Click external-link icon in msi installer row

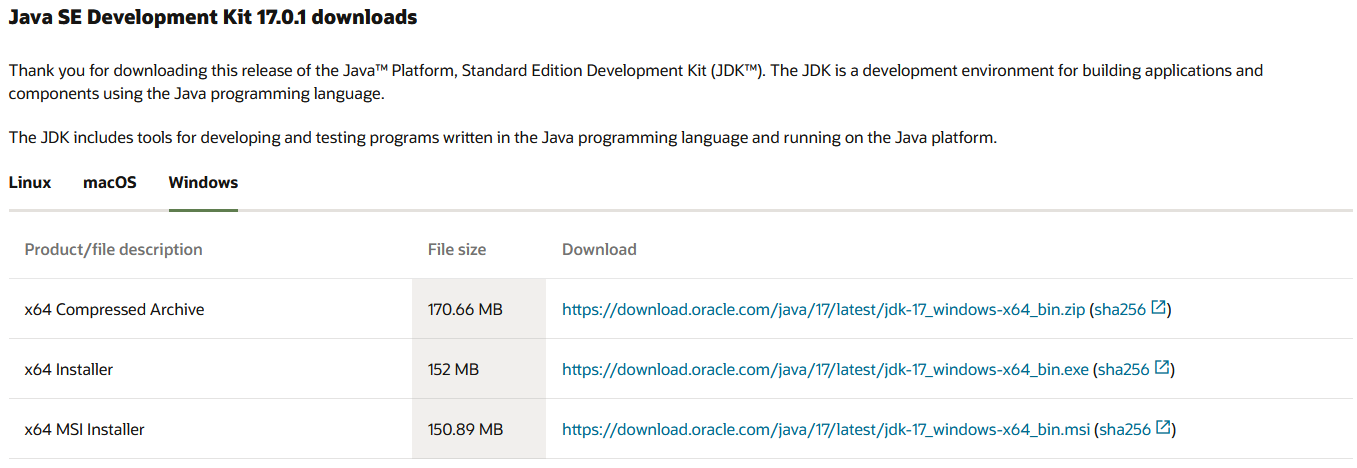click(x=1163, y=428)
